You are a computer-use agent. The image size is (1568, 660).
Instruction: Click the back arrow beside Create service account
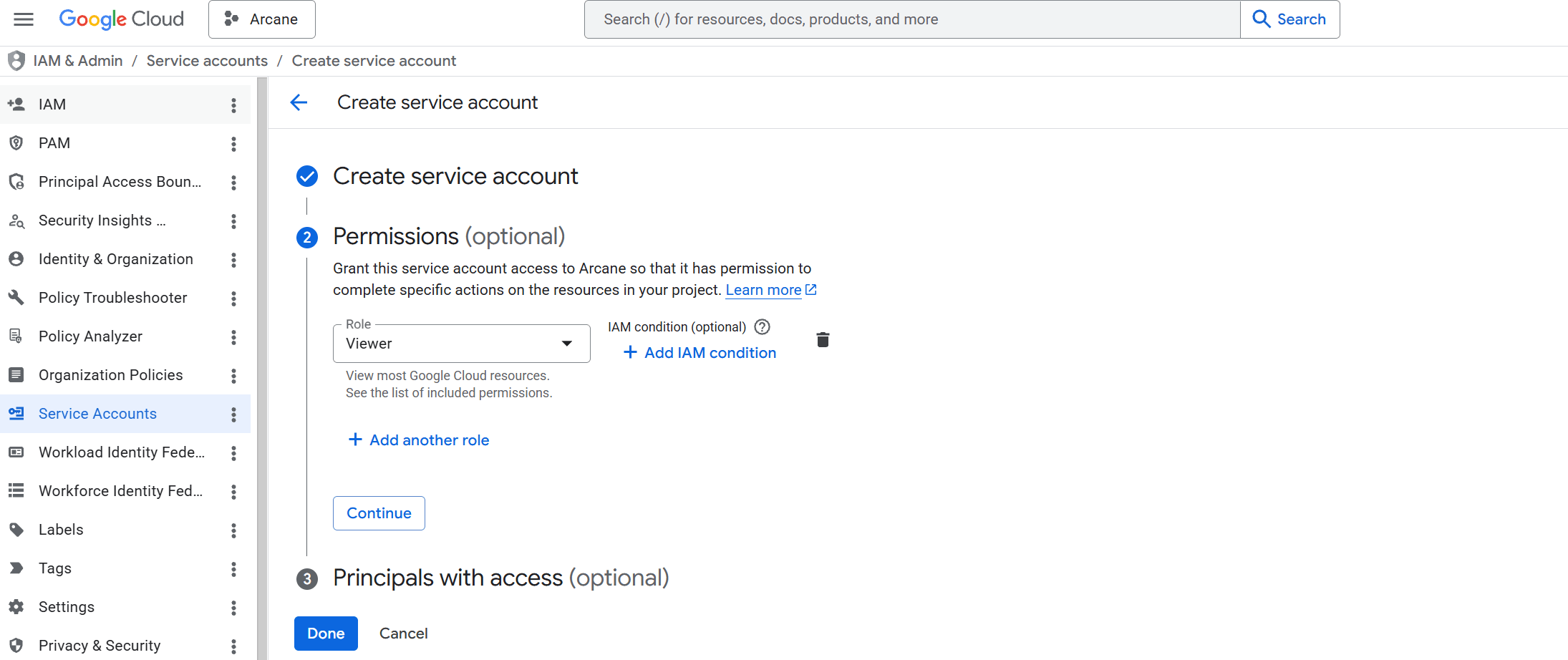pyautogui.click(x=299, y=102)
